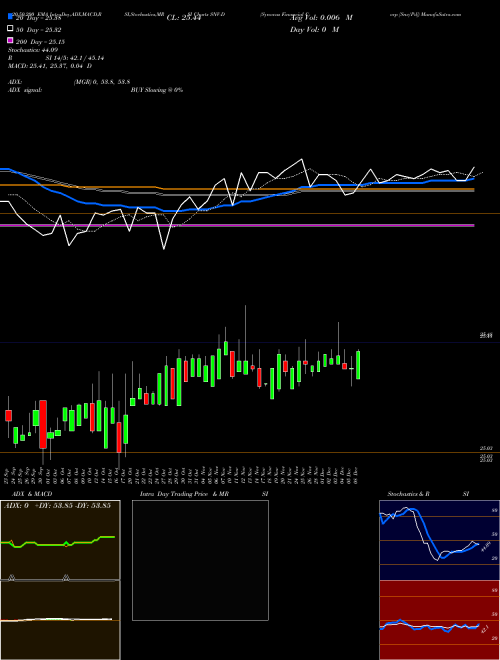Viewport: 500px width, 660px height.
Task: Click the 'Intra Day Trading Price & MR' heading
Action: 184,494
